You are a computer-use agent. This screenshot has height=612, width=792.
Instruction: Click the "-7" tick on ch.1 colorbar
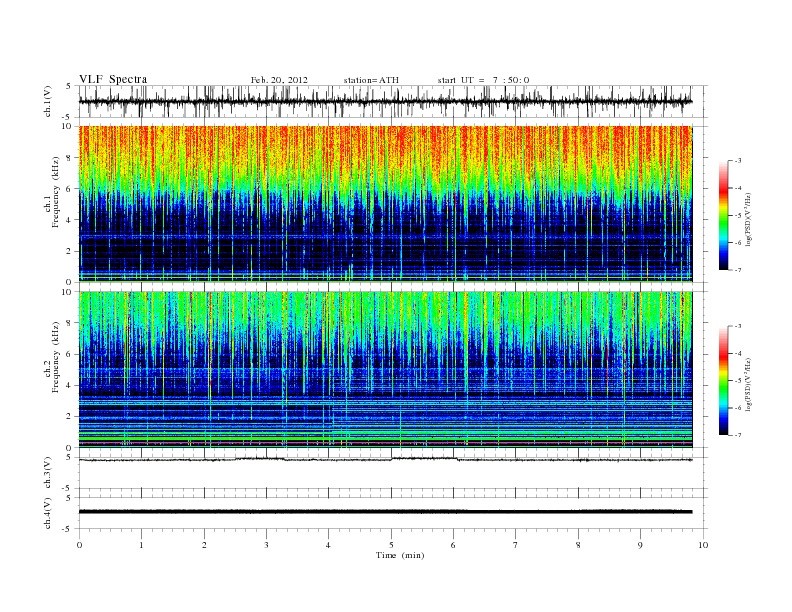pos(738,270)
